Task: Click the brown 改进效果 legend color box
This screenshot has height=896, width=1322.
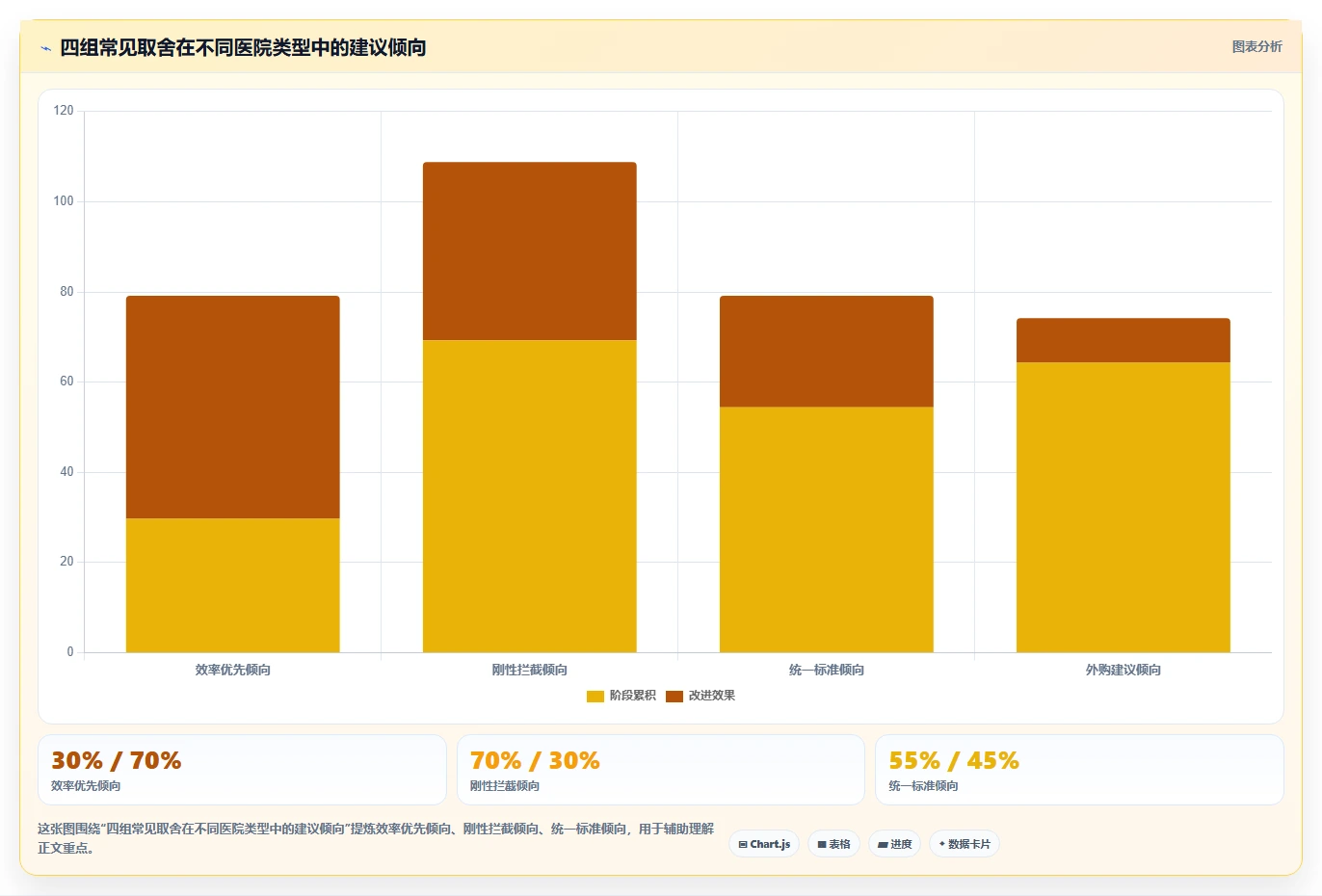Action: point(674,696)
